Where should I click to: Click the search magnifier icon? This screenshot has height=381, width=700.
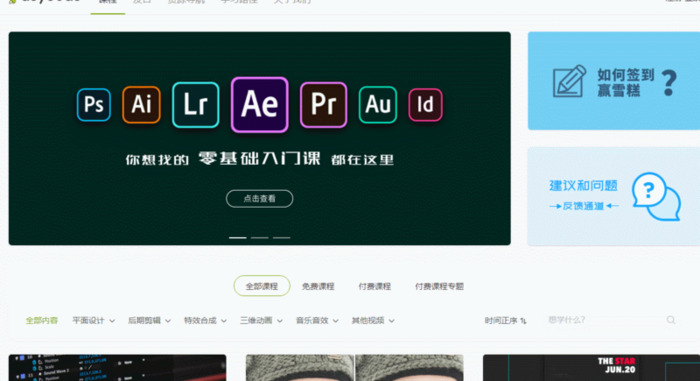(x=671, y=320)
